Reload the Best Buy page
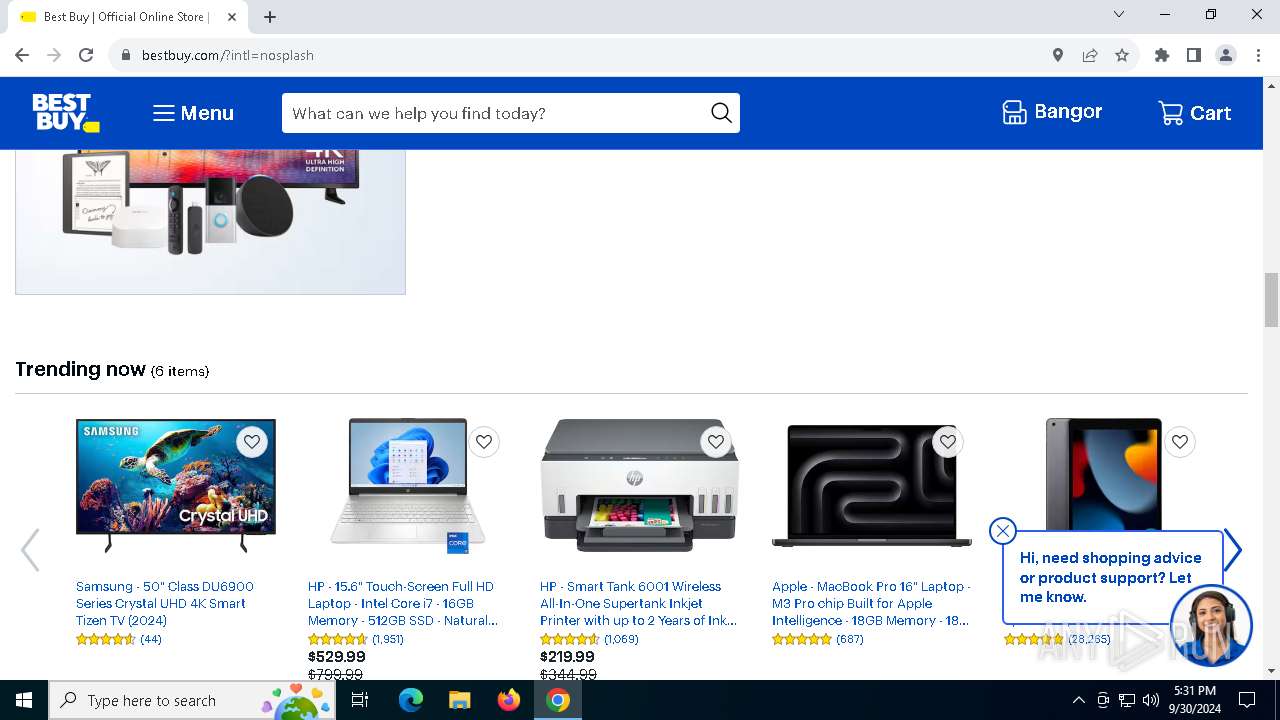 pyautogui.click(x=86, y=55)
